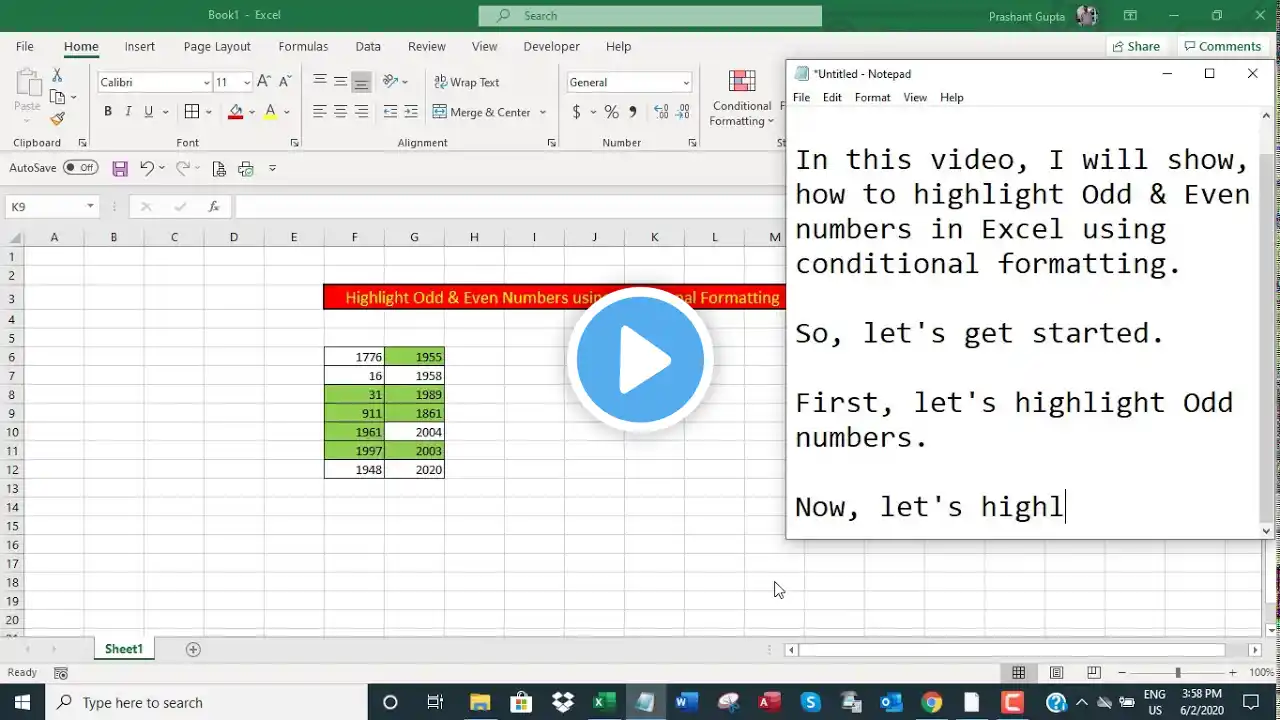The height and width of the screenshot is (720, 1280).
Task: Switch to the Formulas tab
Action: [x=303, y=46]
